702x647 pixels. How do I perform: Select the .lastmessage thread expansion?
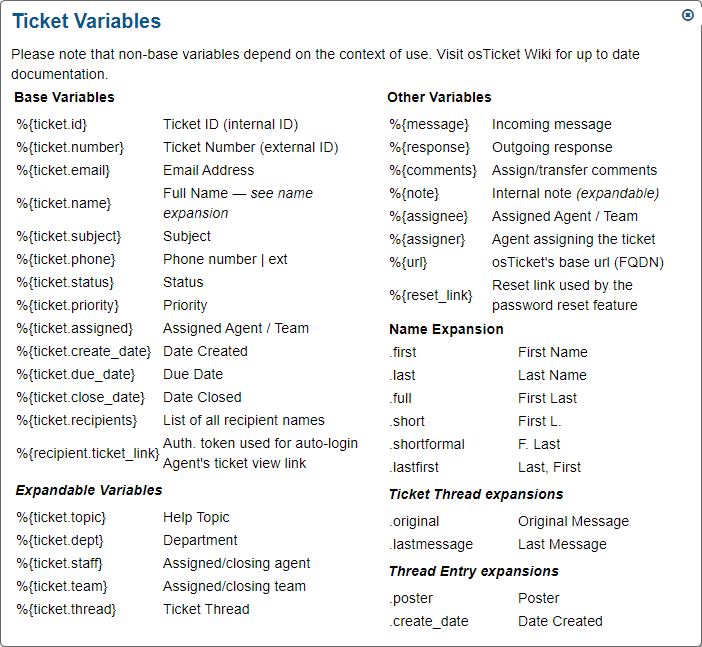pos(431,544)
